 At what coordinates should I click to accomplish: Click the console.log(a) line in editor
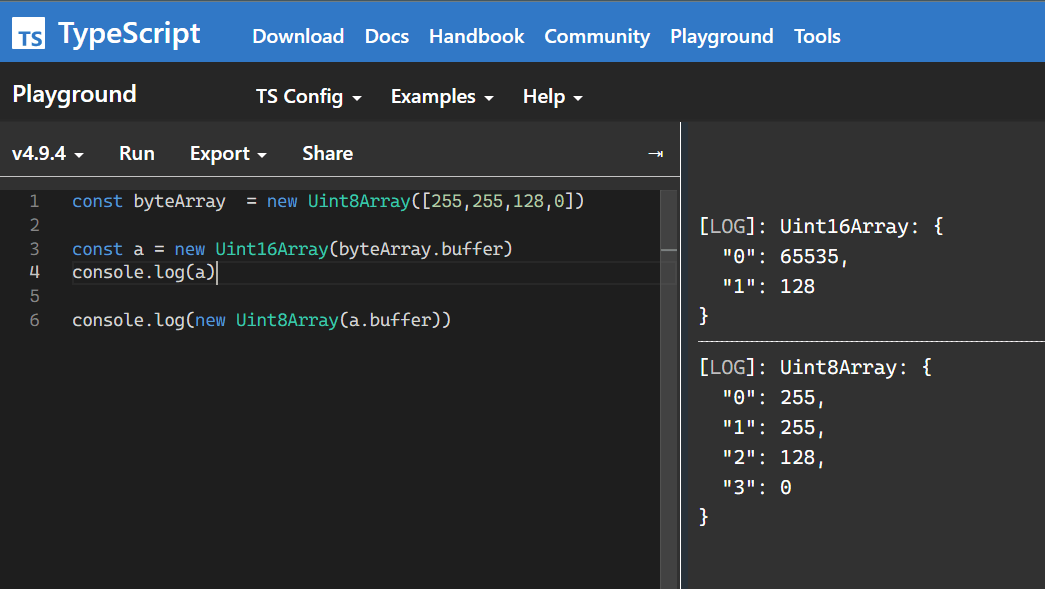click(143, 273)
